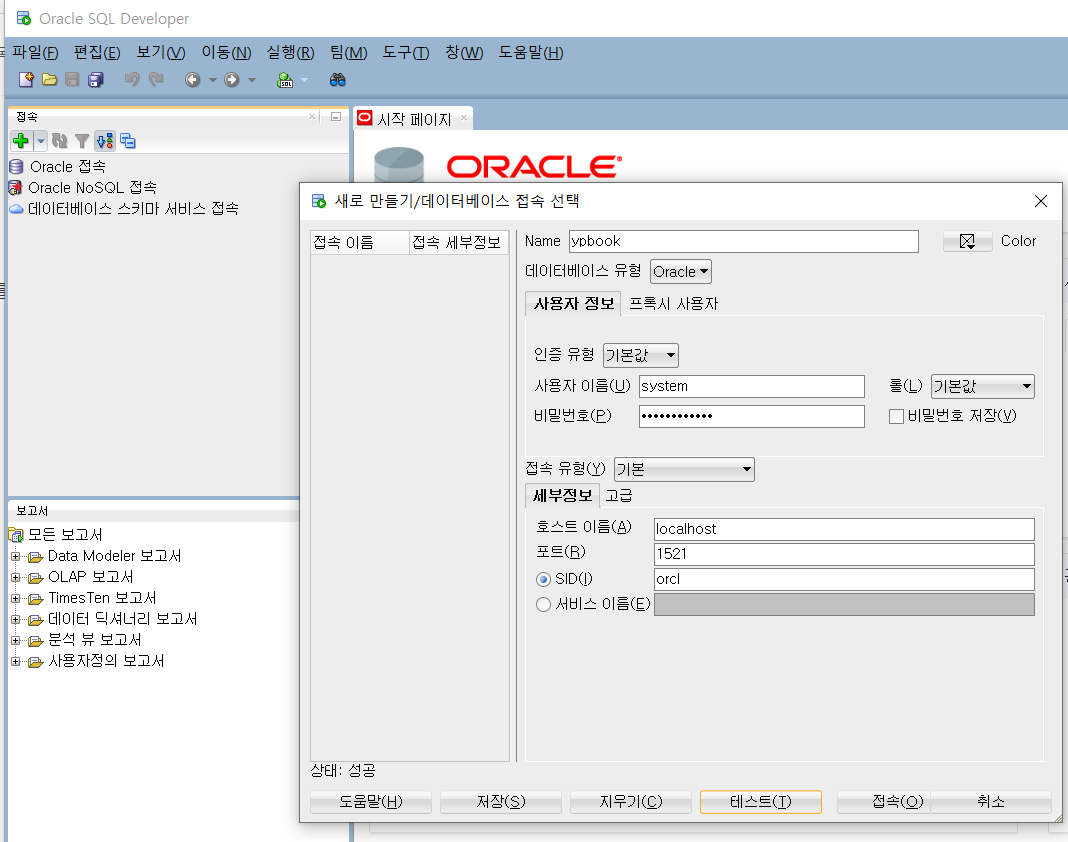Screen dimensions: 1068x842
Task: Click the 도움말(H) button in dialog
Action: [371, 802]
